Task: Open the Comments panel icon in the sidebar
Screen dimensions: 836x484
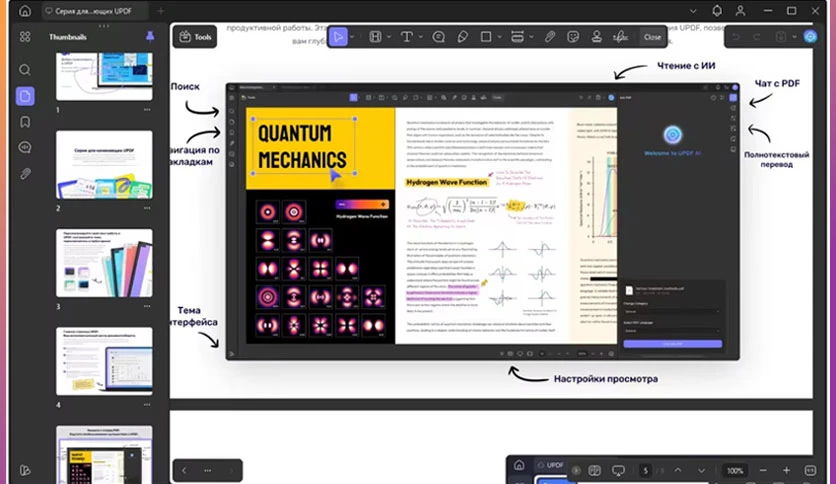Action: pos(25,148)
